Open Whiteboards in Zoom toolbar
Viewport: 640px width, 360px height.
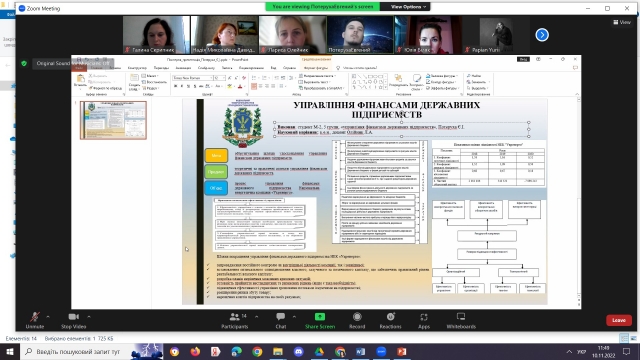pos(461,320)
